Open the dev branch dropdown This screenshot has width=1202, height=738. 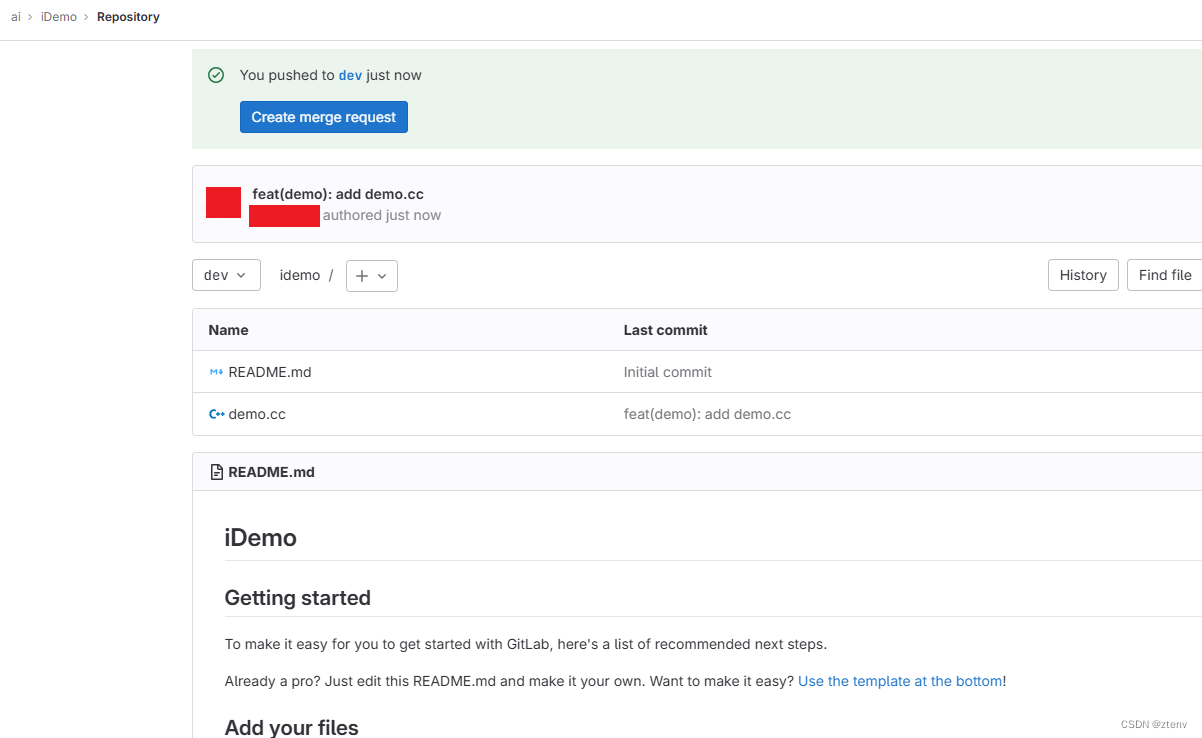[x=226, y=275]
